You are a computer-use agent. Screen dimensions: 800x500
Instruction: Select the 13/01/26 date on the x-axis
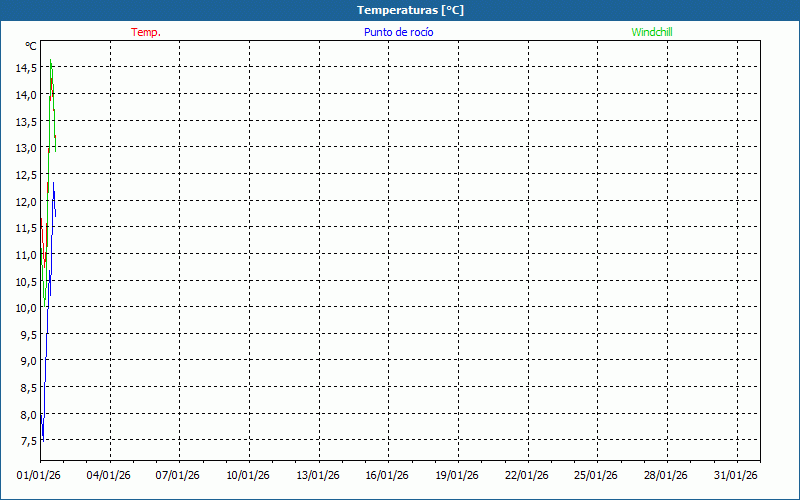point(318,475)
